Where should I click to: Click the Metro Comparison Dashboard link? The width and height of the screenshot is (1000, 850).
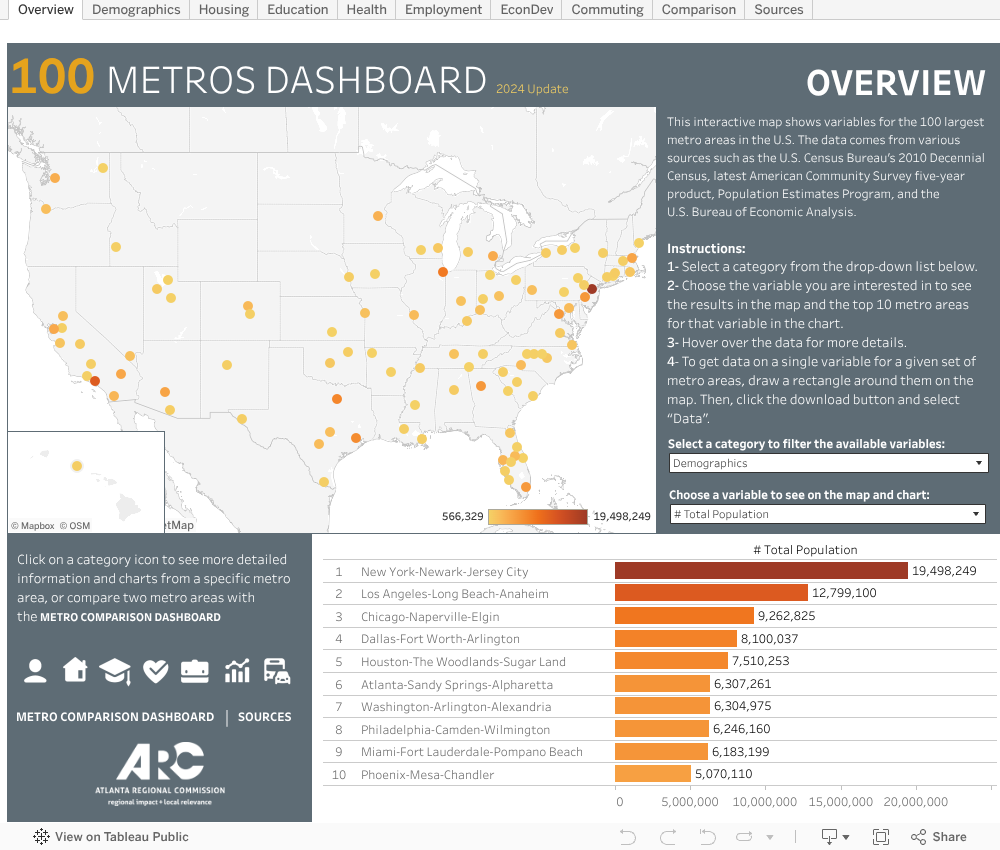pos(115,717)
